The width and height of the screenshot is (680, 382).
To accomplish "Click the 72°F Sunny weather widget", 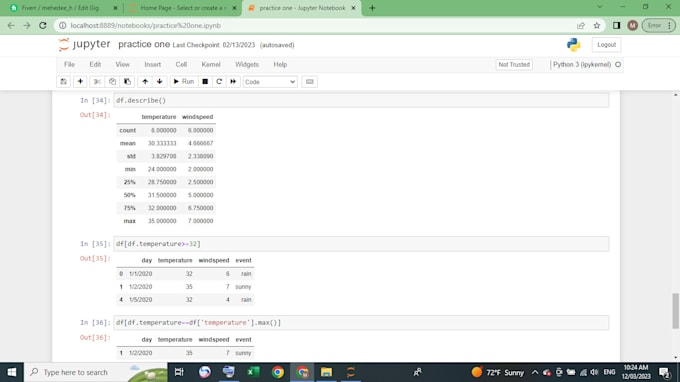I will pos(497,372).
